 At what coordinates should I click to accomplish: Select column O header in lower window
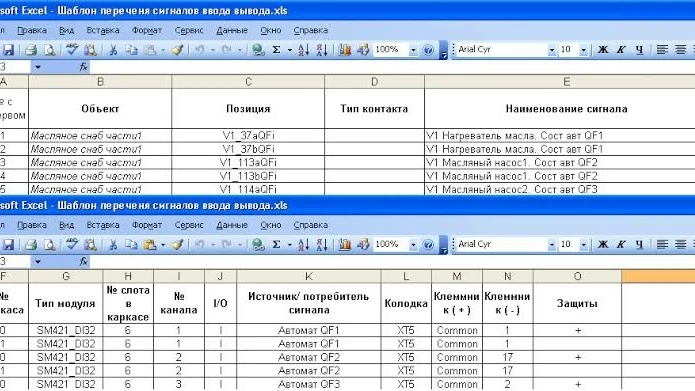coord(578,276)
